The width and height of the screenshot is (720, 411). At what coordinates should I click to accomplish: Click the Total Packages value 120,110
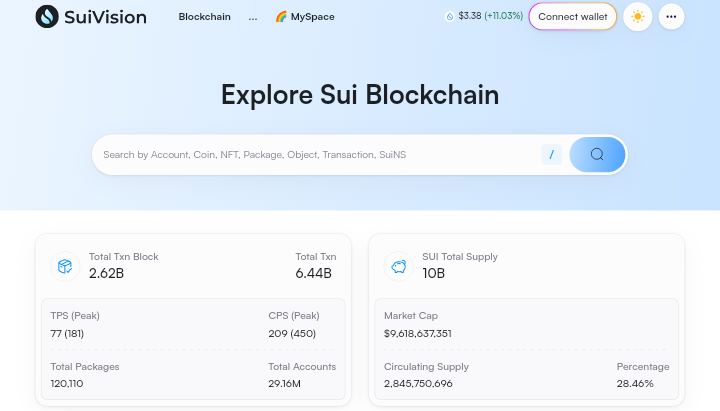pyautogui.click(x=67, y=384)
